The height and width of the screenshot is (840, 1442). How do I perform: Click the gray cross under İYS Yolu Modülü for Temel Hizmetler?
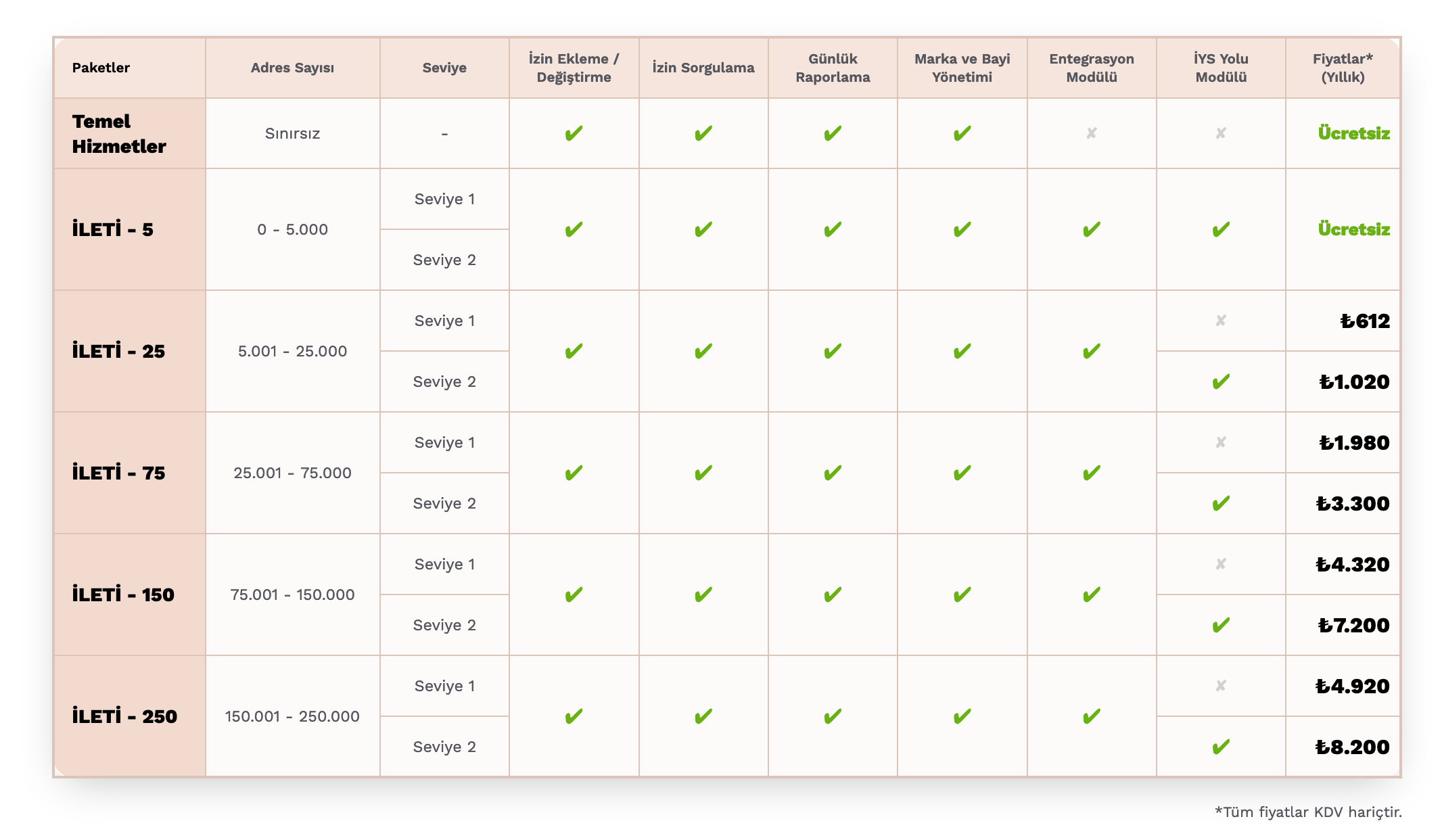coord(1220,133)
